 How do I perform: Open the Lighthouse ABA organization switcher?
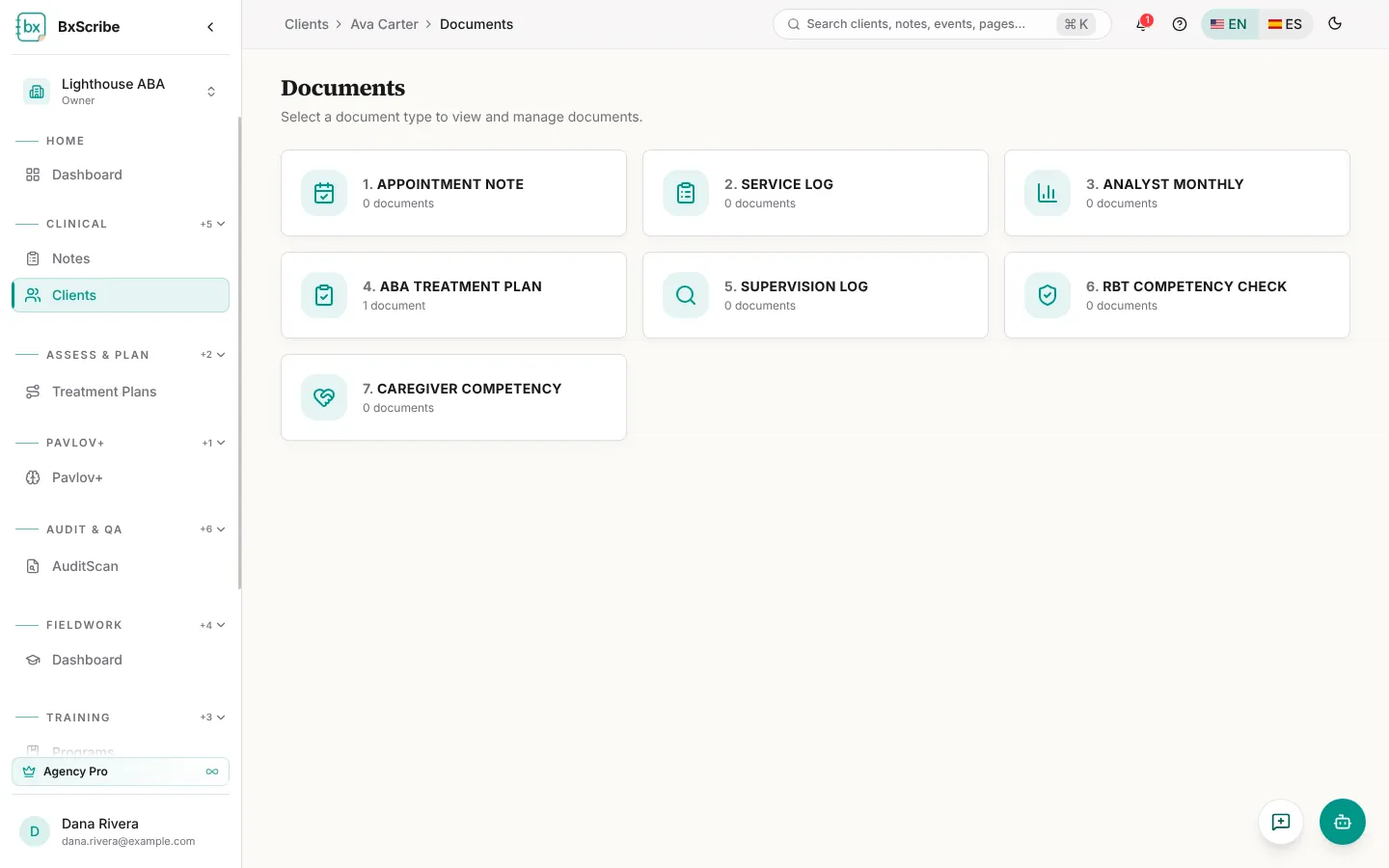pyautogui.click(x=121, y=92)
